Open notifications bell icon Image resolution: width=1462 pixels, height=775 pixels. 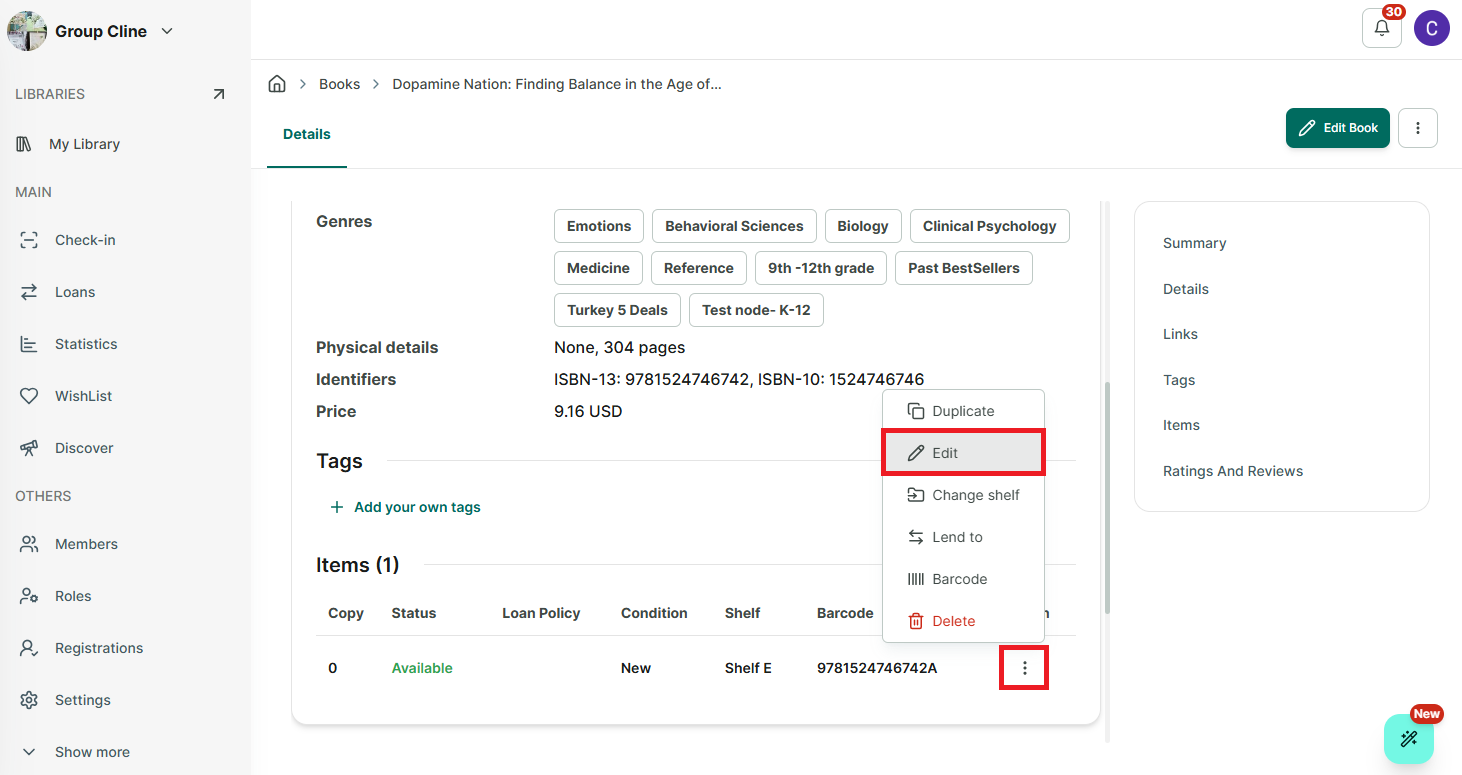[1382, 28]
